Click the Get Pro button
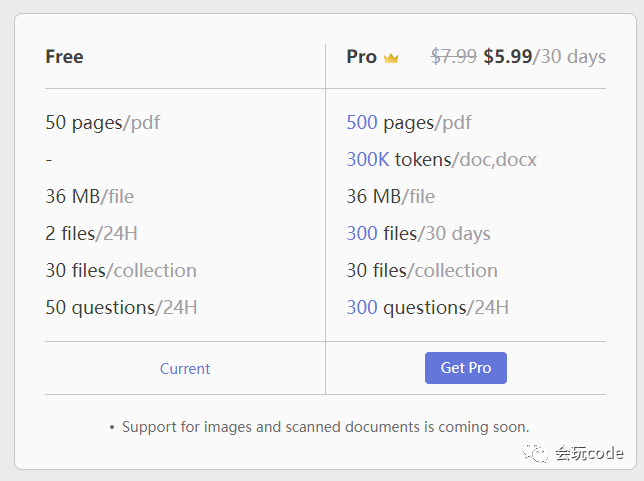The width and height of the screenshot is (644, 481). pyautogui.click(x=465, y=368)
